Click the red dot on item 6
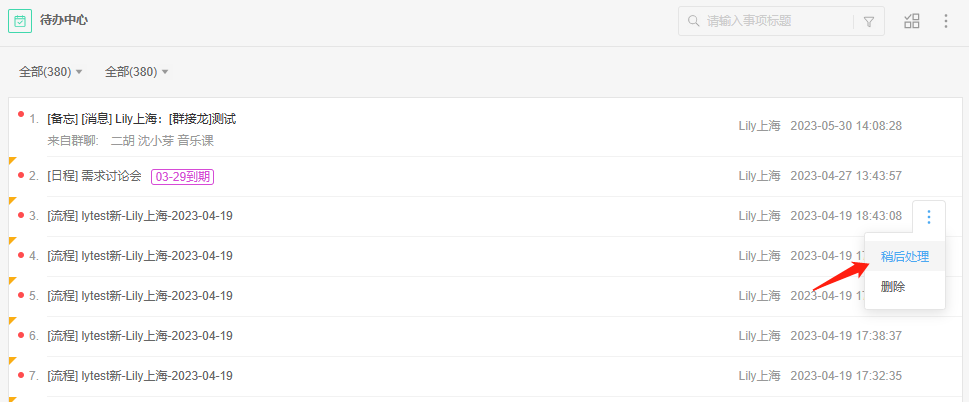 [x=21, y=335]
